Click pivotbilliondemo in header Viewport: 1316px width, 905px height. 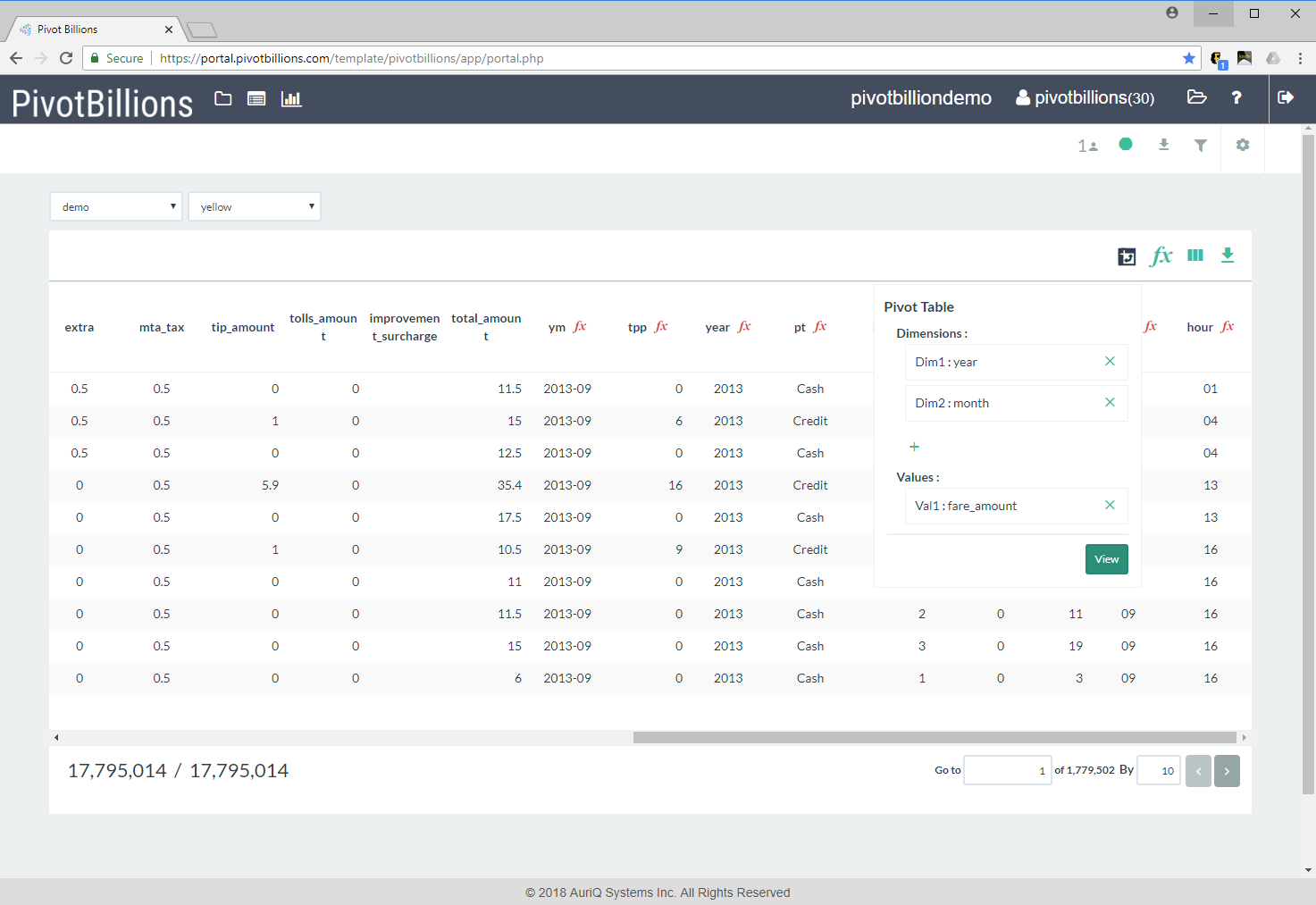(921, 98)
